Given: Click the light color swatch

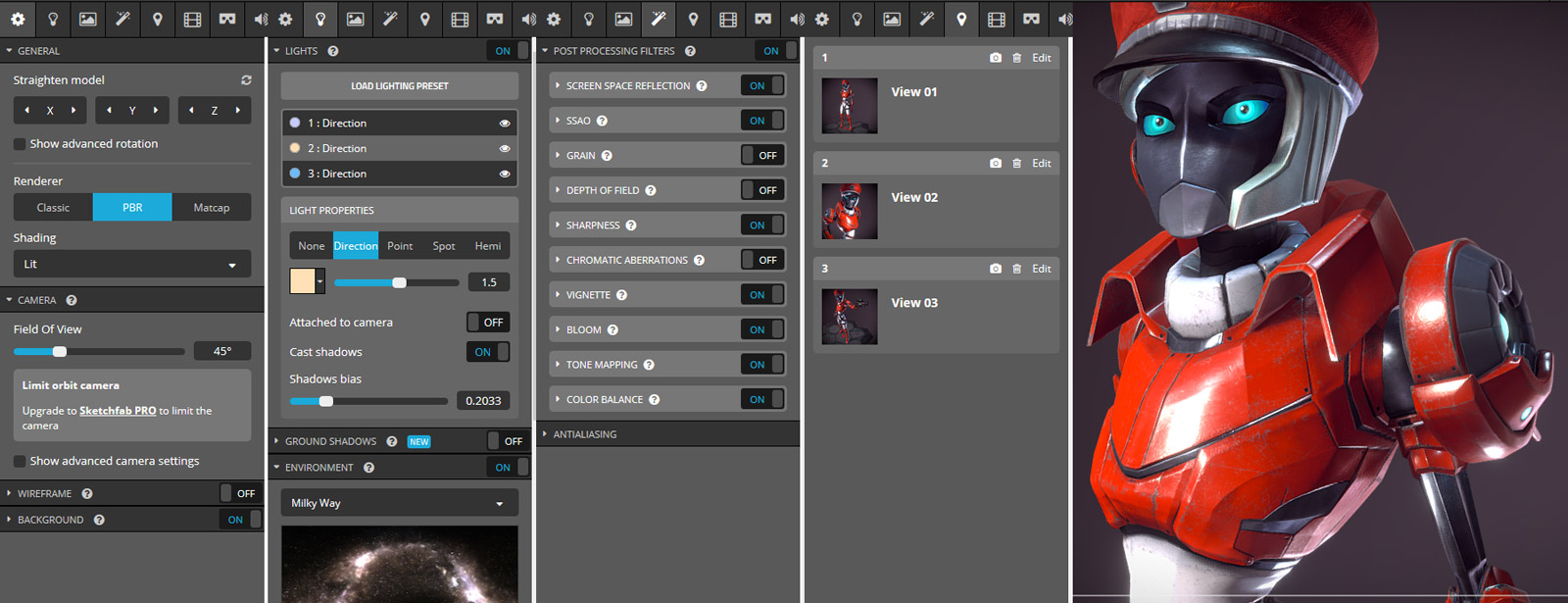Looking at the screenshot, I should coord(303,281).
